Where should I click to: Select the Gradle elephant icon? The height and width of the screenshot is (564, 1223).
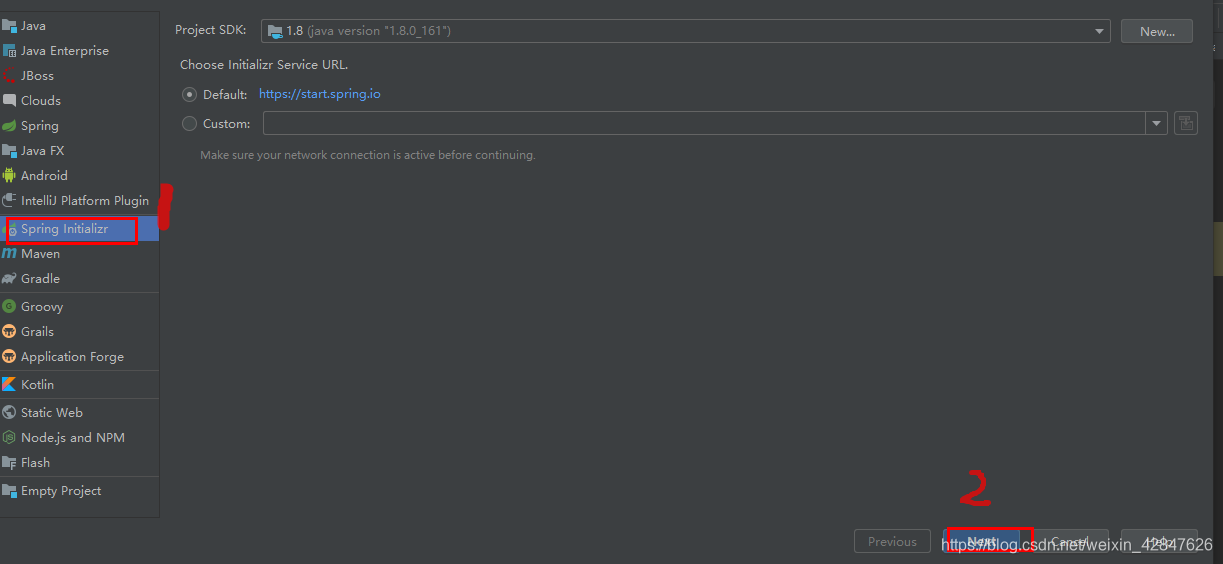9,279
